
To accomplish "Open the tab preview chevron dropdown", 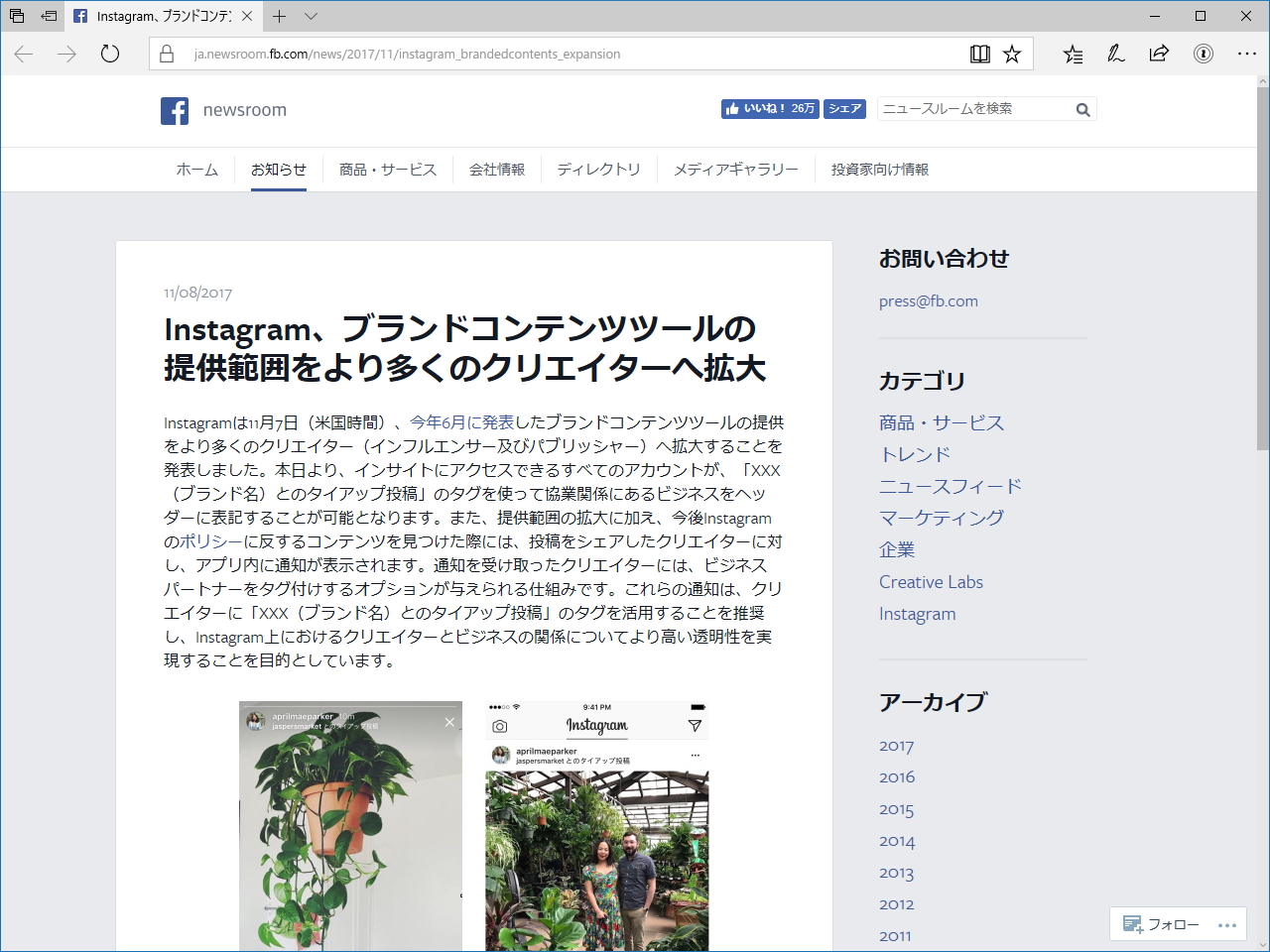I will click(x=311, y=16).
